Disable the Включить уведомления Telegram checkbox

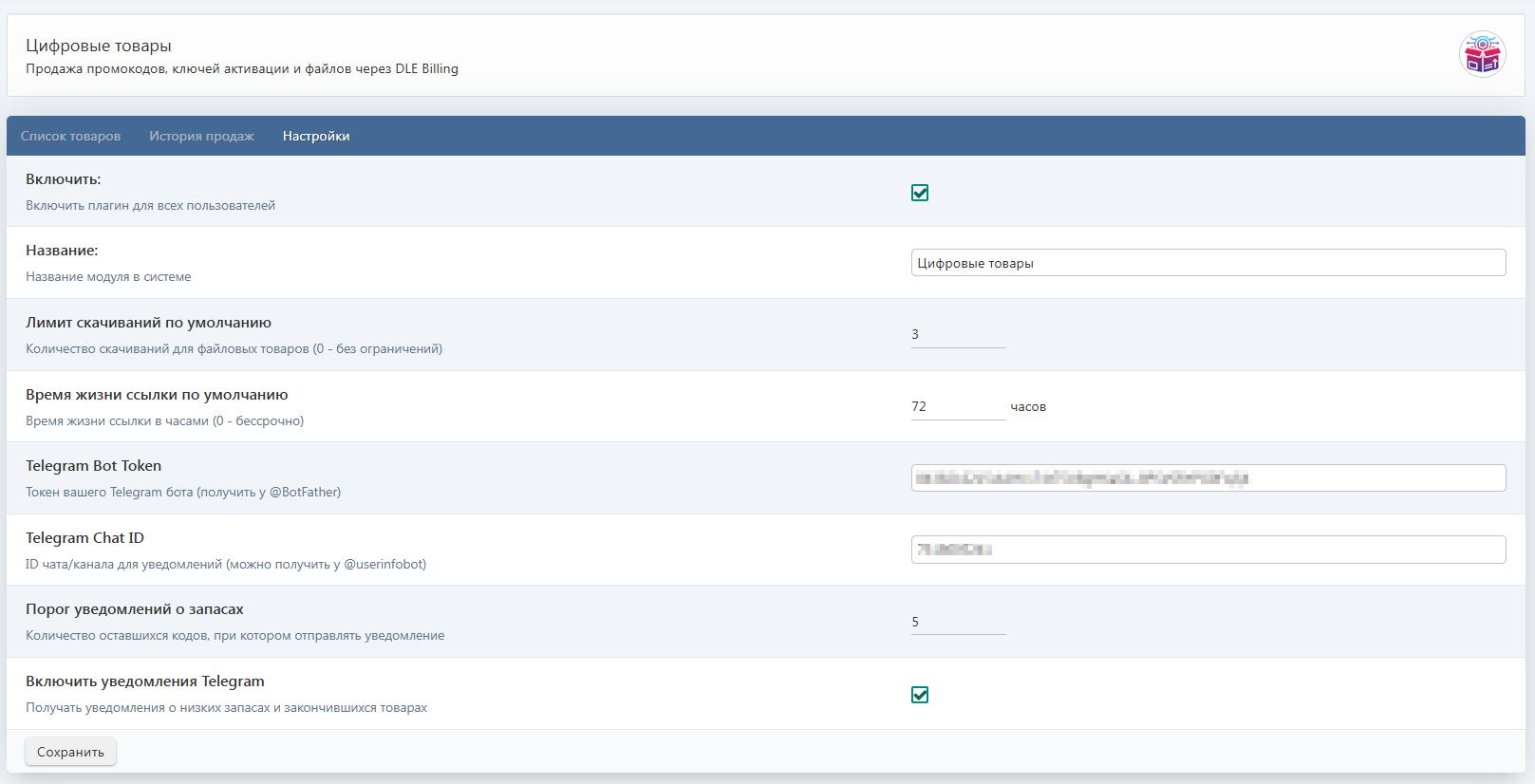click(x=920, y=695)
